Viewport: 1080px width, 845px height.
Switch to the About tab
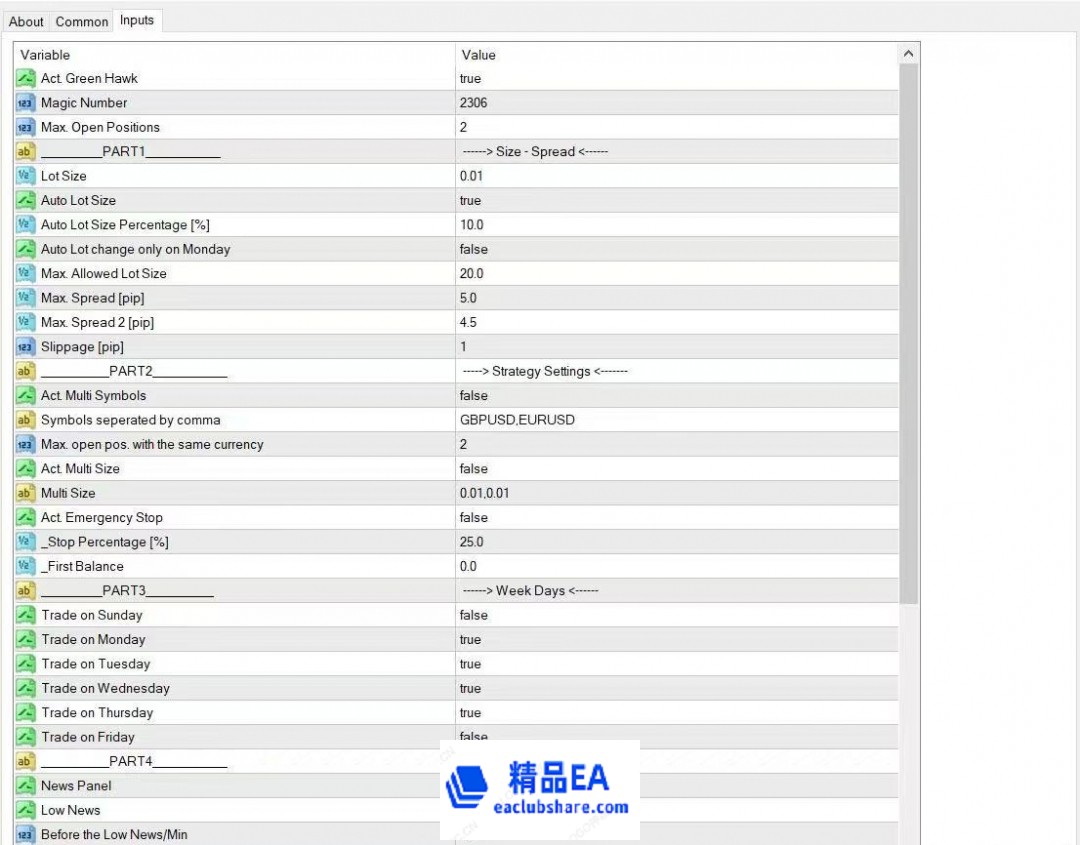click(26, 21)
